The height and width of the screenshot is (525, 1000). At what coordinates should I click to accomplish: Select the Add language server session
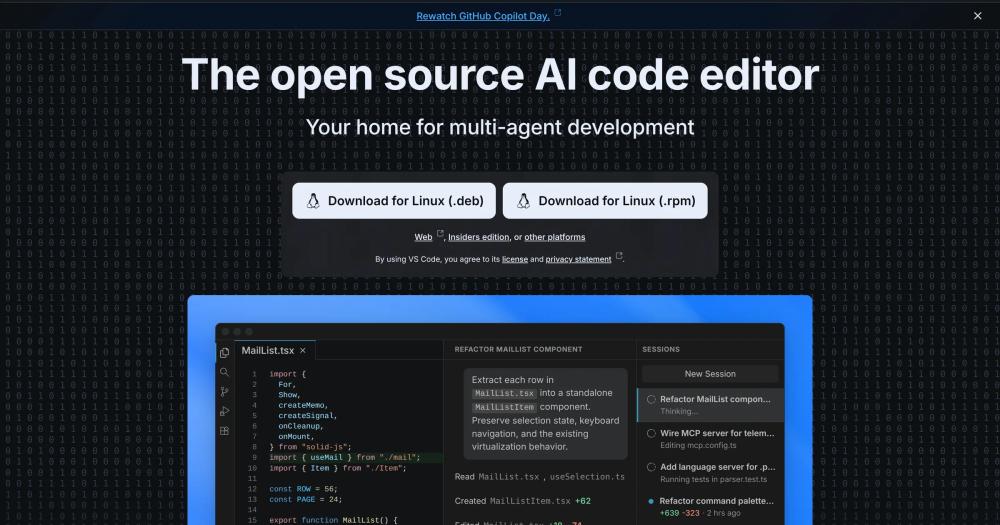pyautogui.click(x=710, y=473)
